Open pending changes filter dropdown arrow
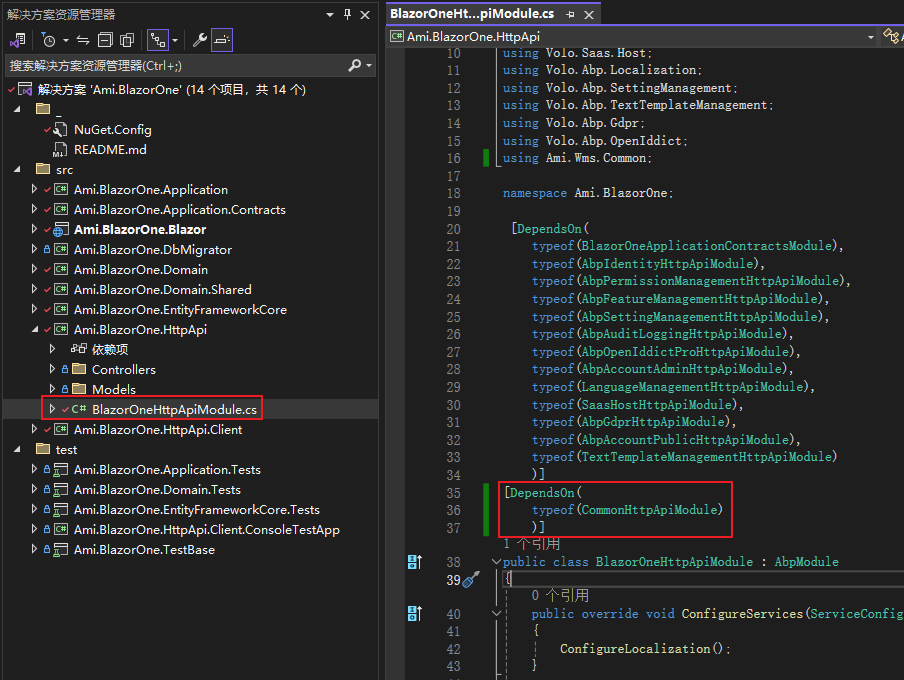The width and height of the screenshot is (904, 680). 66,40
